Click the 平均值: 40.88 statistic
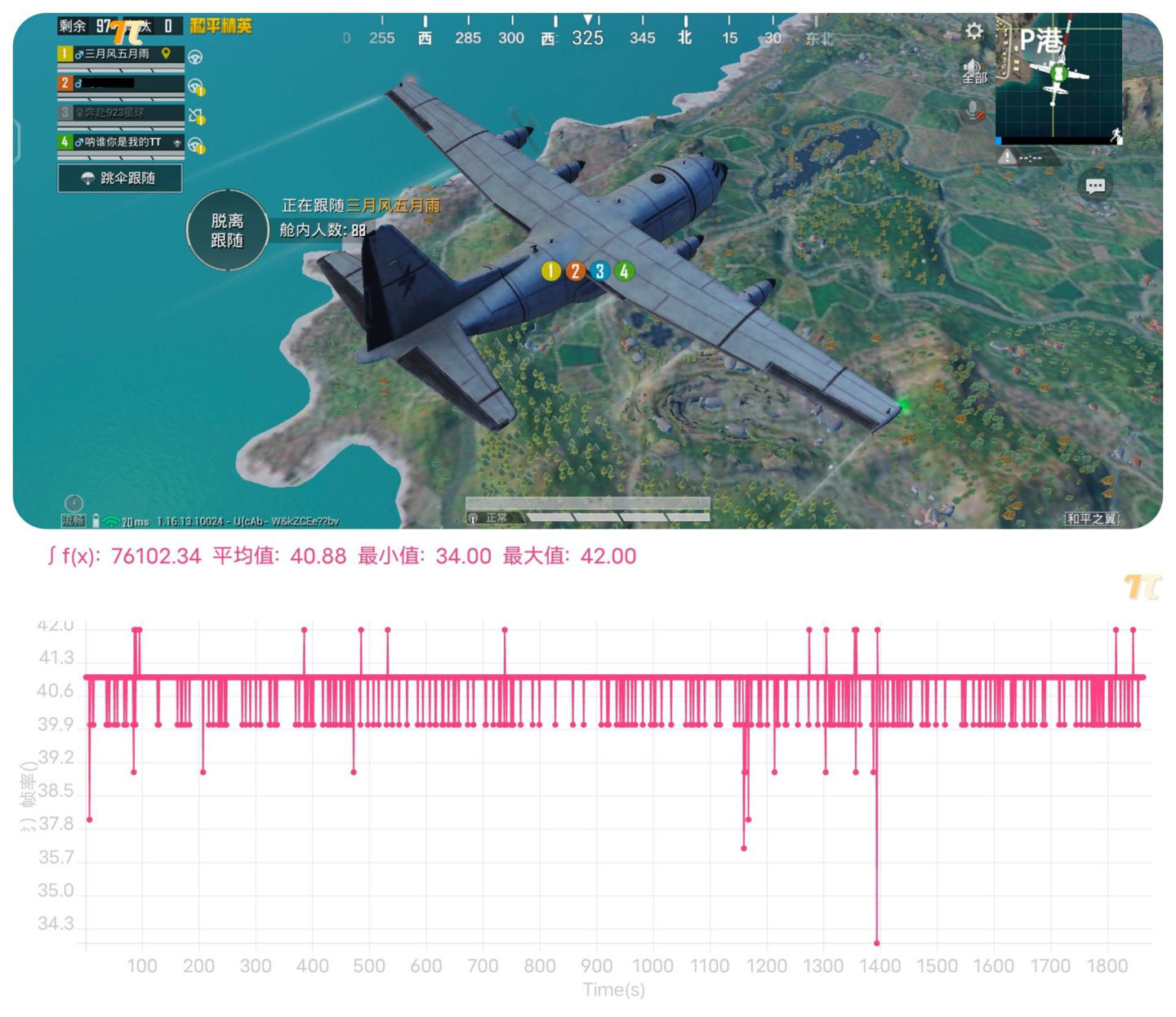 [279, 556]
